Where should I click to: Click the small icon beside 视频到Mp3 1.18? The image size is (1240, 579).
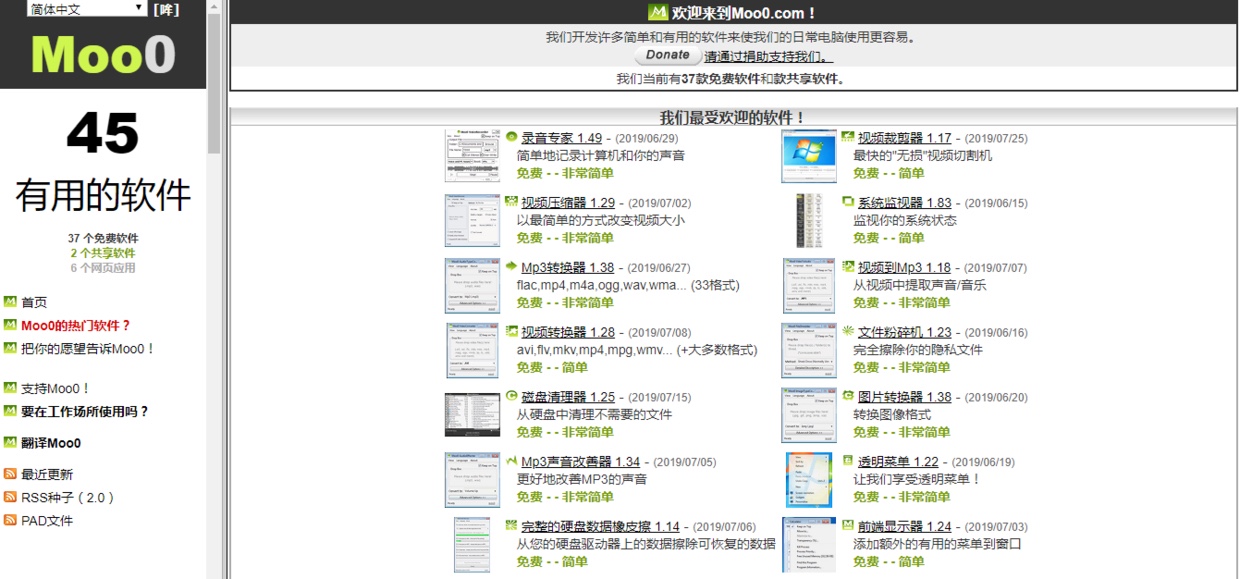coord(848,267)
